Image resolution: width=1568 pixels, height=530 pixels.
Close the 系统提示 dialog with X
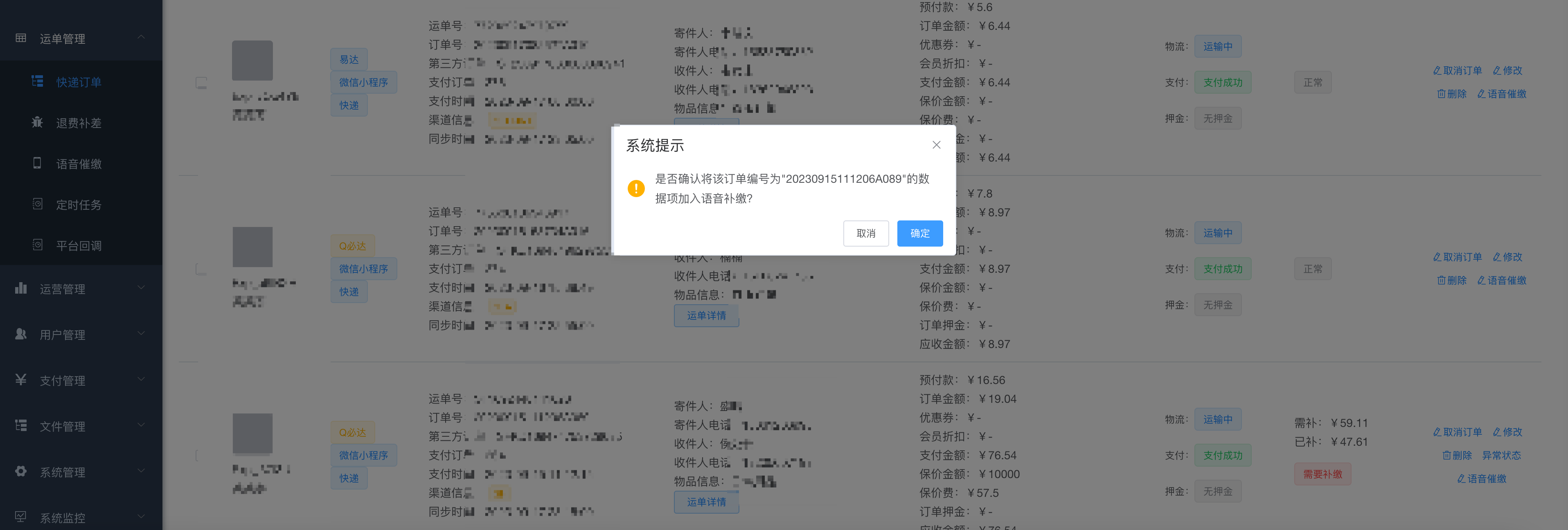click(x=936, y=145)
